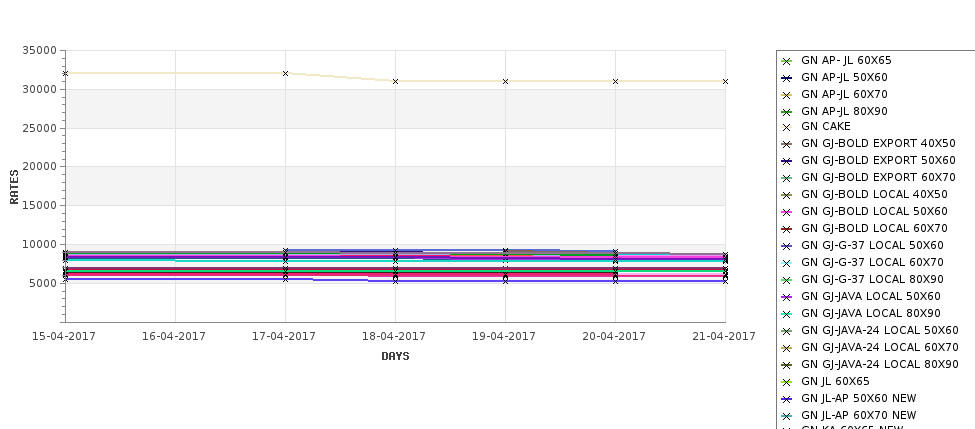The image size is (975, 429).
Task: Click the GN AP- JL 60X65 legend marker
Action: coord(787,61)
